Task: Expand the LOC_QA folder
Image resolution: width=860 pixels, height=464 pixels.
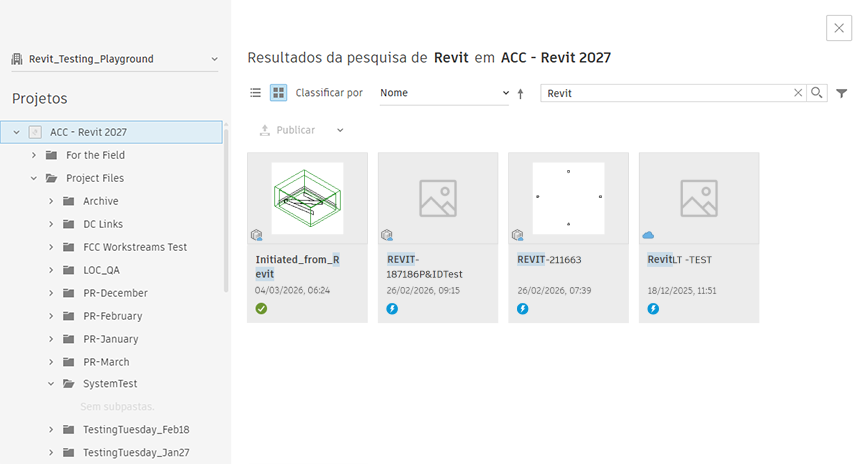Action: pos(51,270)
